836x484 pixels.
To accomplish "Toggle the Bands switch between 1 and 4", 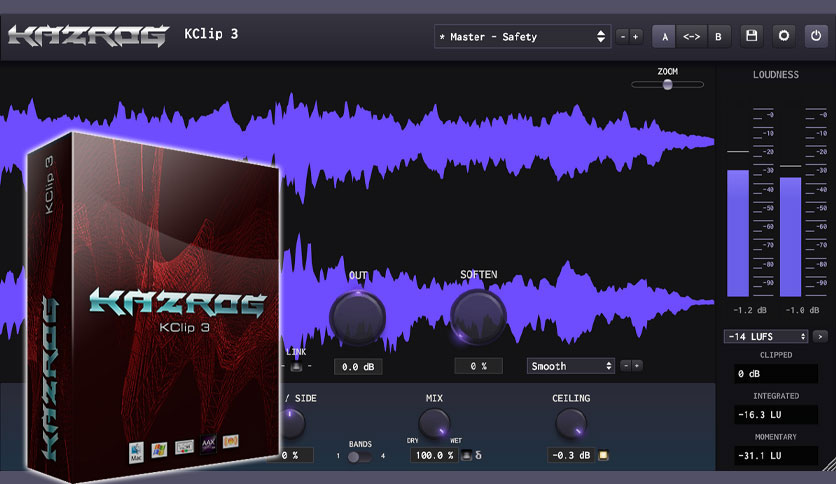I will (x=359, y=456).
